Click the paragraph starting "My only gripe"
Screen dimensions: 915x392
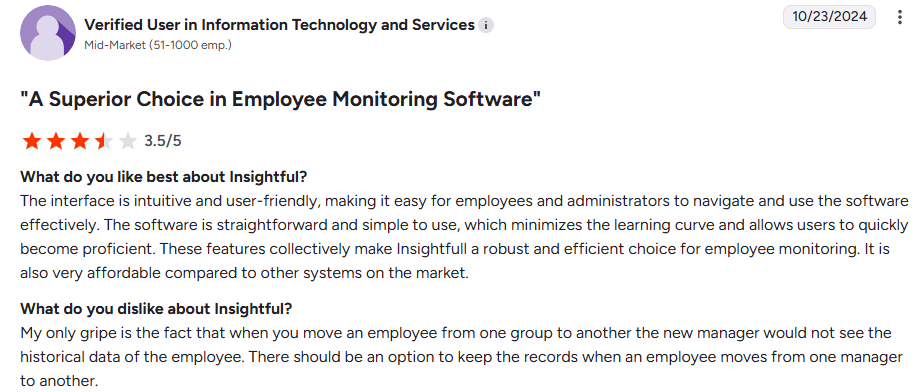[462, 357]
